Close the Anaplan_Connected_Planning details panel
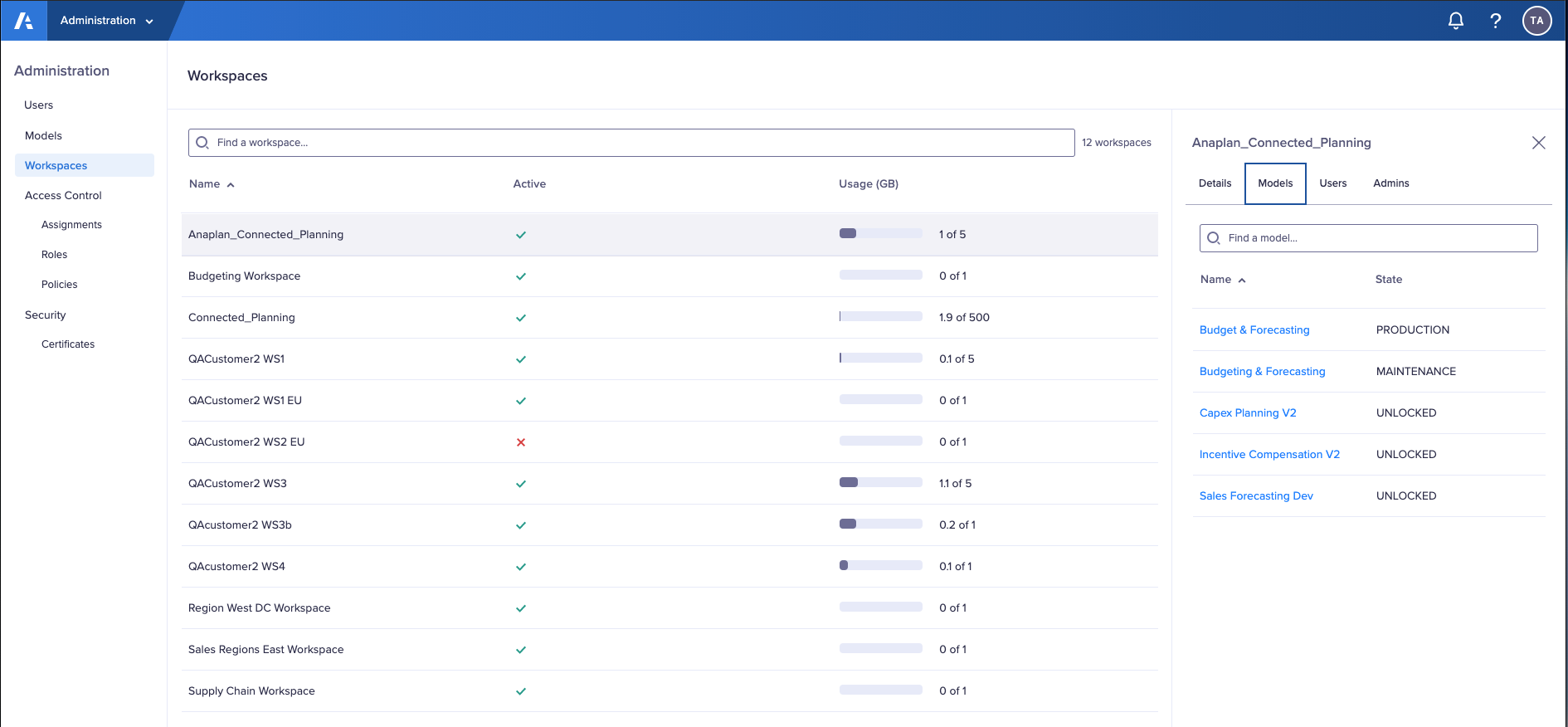 (x=1538, y=143)
